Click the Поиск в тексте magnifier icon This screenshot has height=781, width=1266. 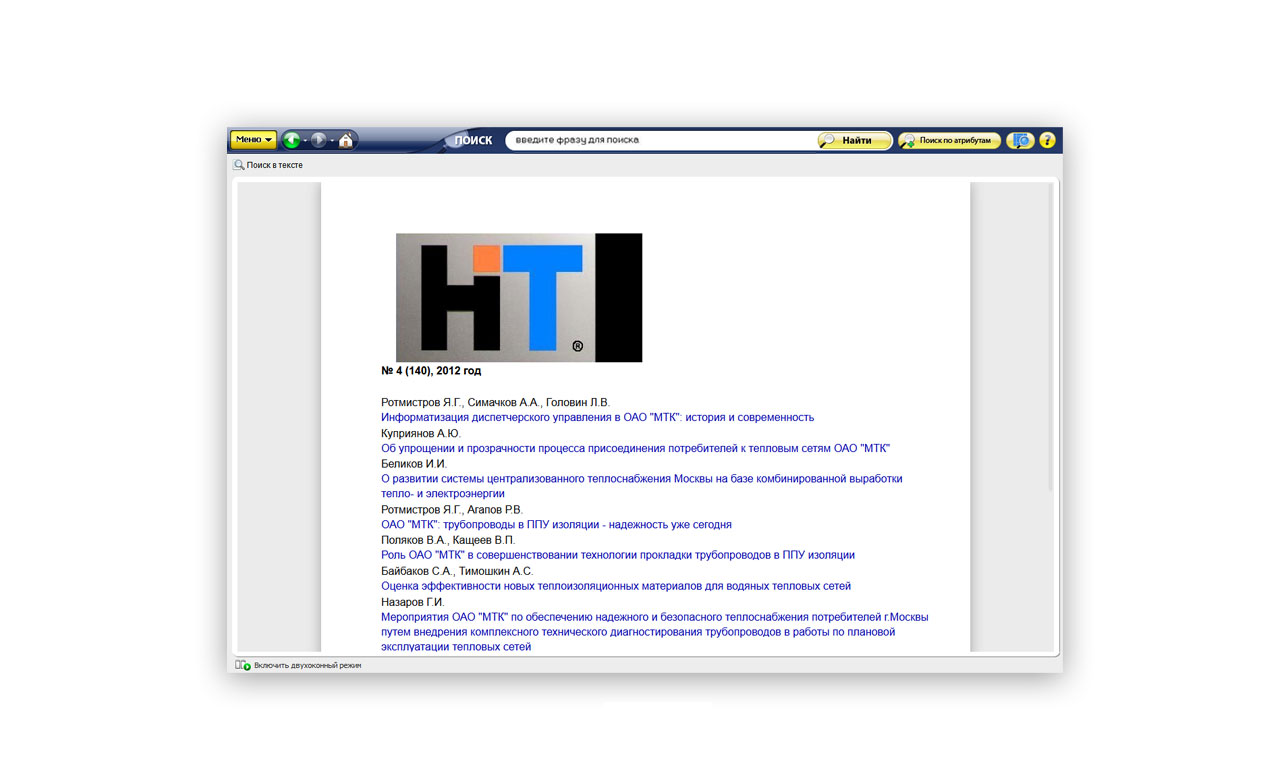tap(239, 165)
